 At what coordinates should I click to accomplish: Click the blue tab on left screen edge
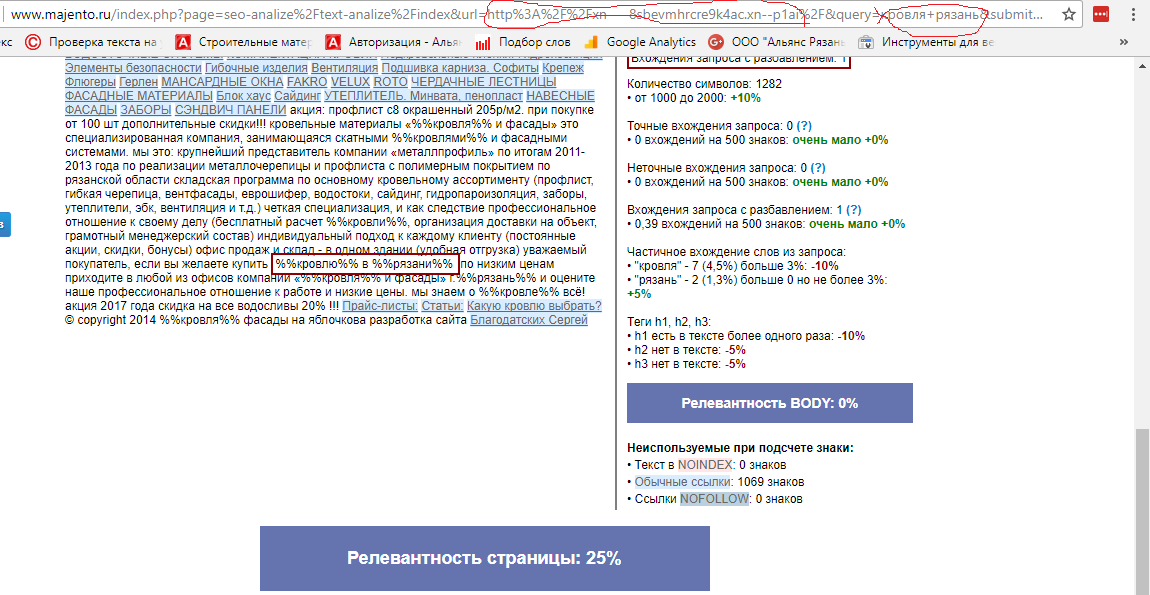[x=4, y=225]
